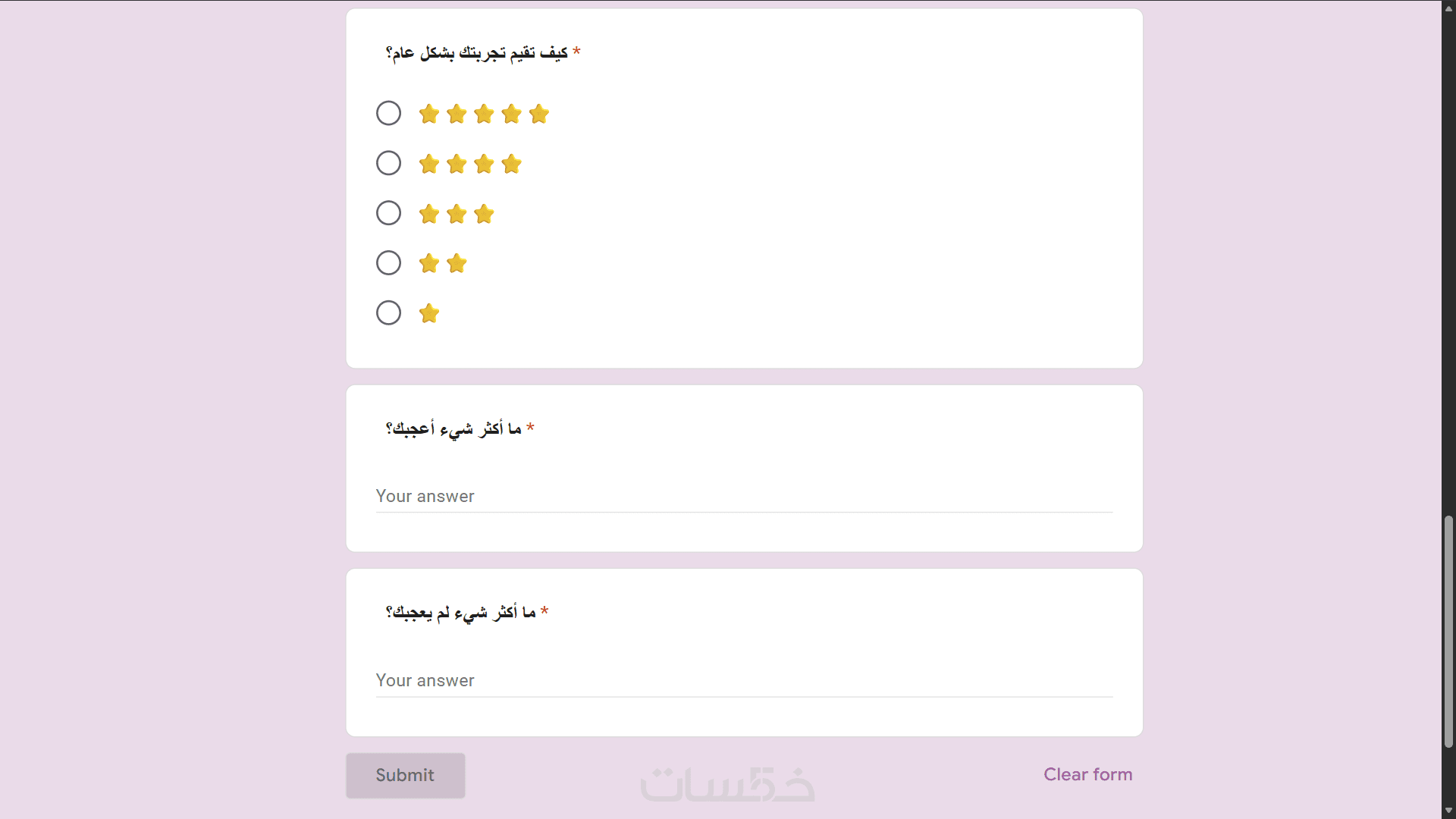Image resolution: width=1456 pixels, height=819 pixels.
Task: Click the scroll up arrow at the top
Action: point(1448,8)
